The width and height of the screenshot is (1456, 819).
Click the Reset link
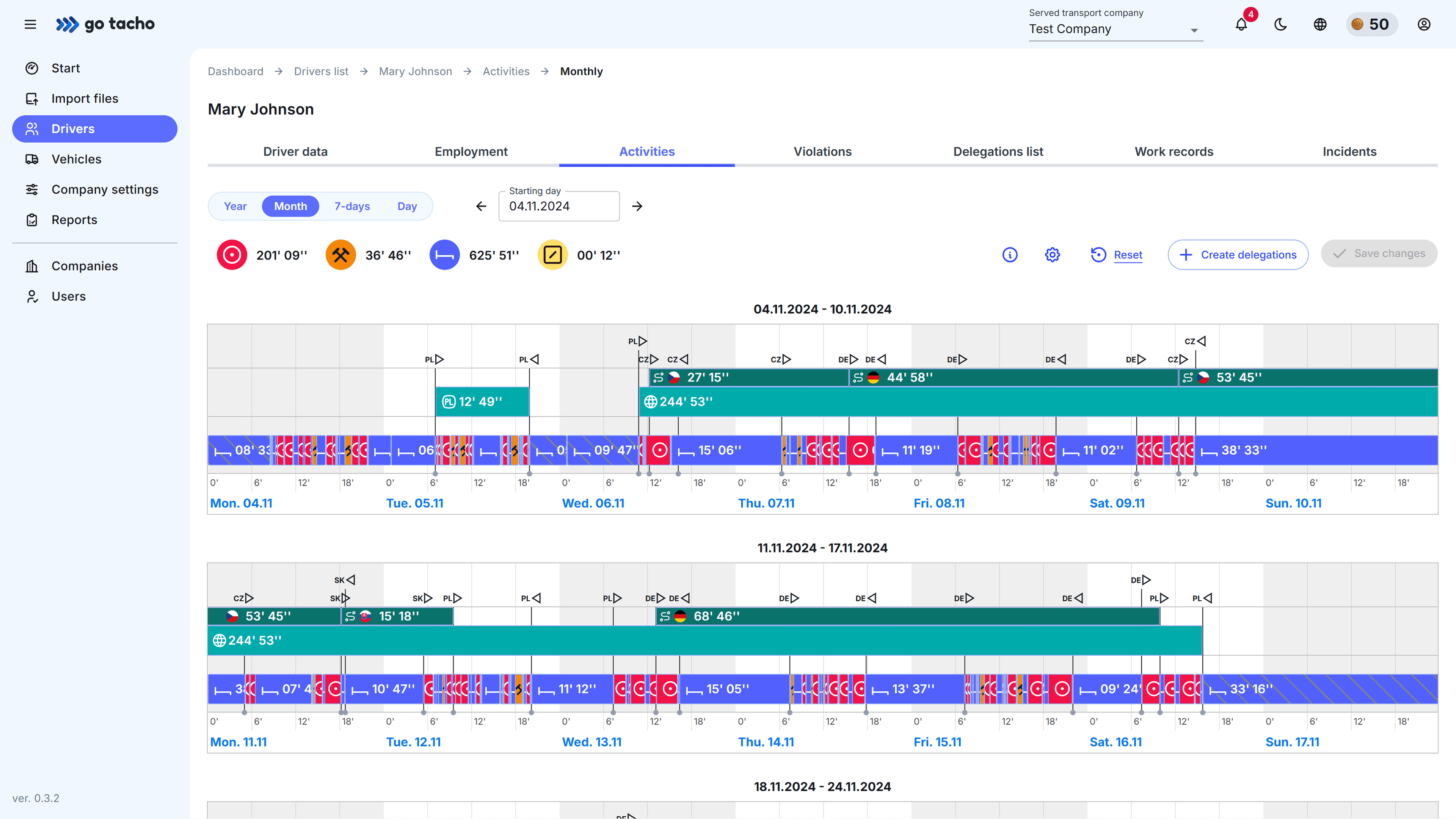coord(1128,255)
